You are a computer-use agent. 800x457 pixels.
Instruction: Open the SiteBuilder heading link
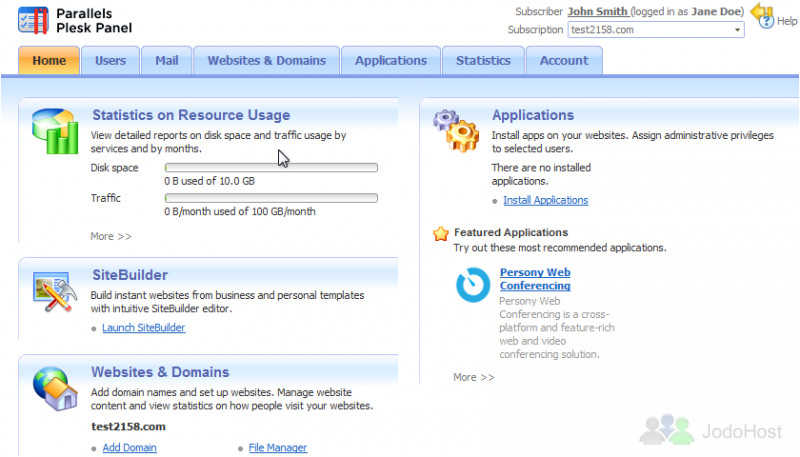tap(130, 275)
